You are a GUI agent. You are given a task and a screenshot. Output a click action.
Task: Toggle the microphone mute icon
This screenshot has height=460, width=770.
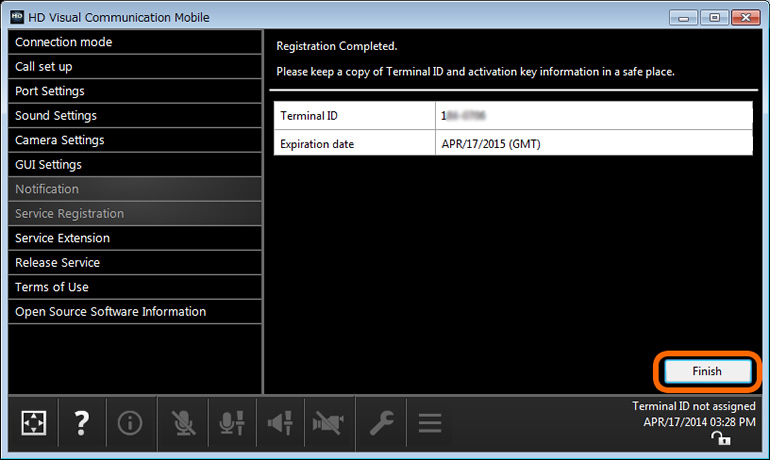click(x=183, y=423)
